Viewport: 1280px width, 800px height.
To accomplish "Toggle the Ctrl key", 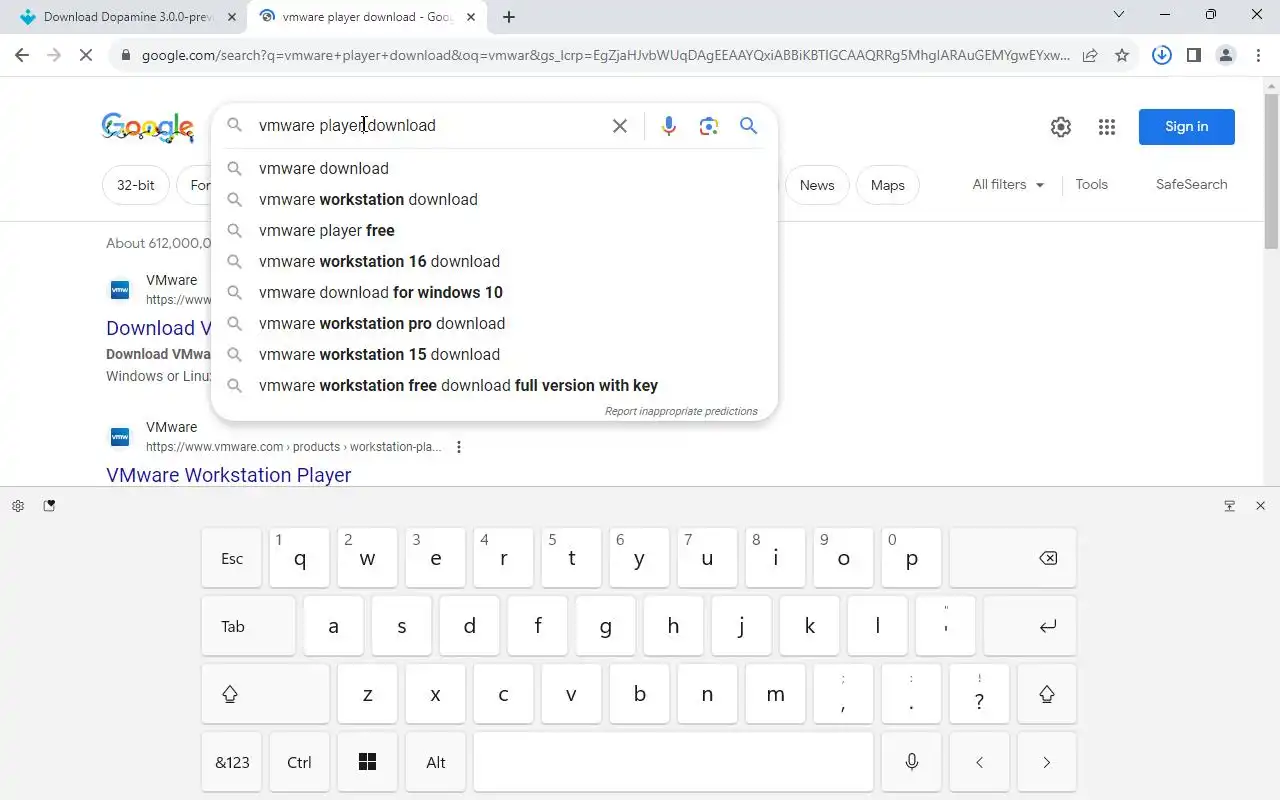I will point(300,762).
